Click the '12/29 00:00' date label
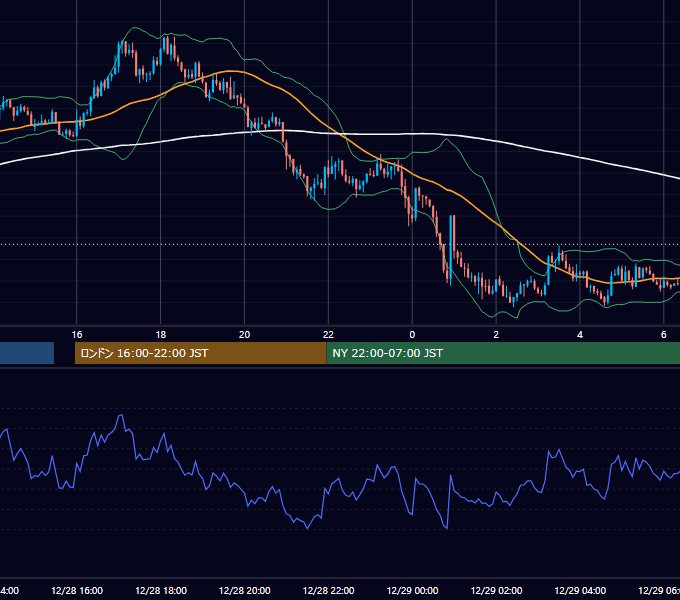This screenshot has width=680, height=600. pyautogui.click(x=412, y=591)
